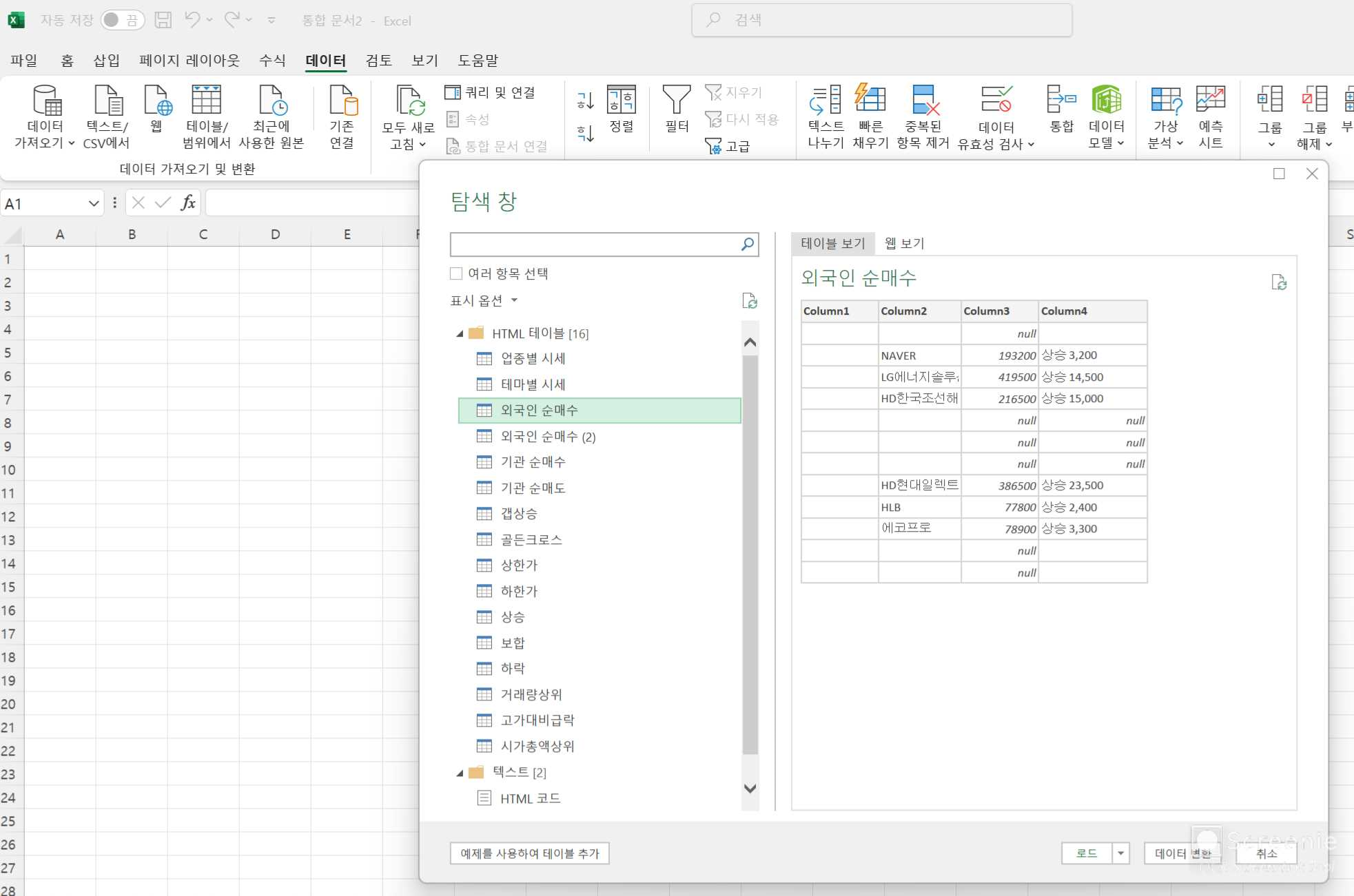Viewport: 1354px width, 896px height.
Task: Click the 데이터 변환 button
Action: [x=1183, y=853]
